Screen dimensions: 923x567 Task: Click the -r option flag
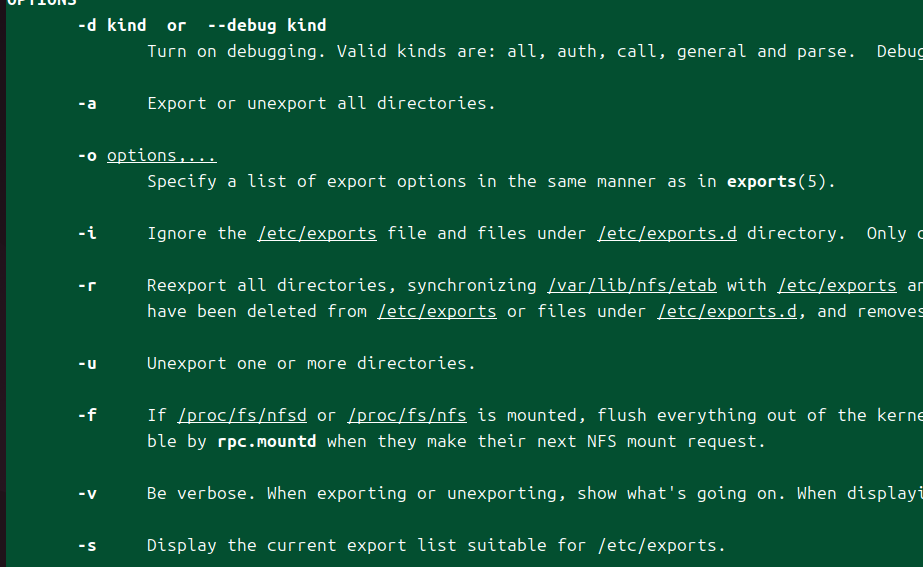87,285
